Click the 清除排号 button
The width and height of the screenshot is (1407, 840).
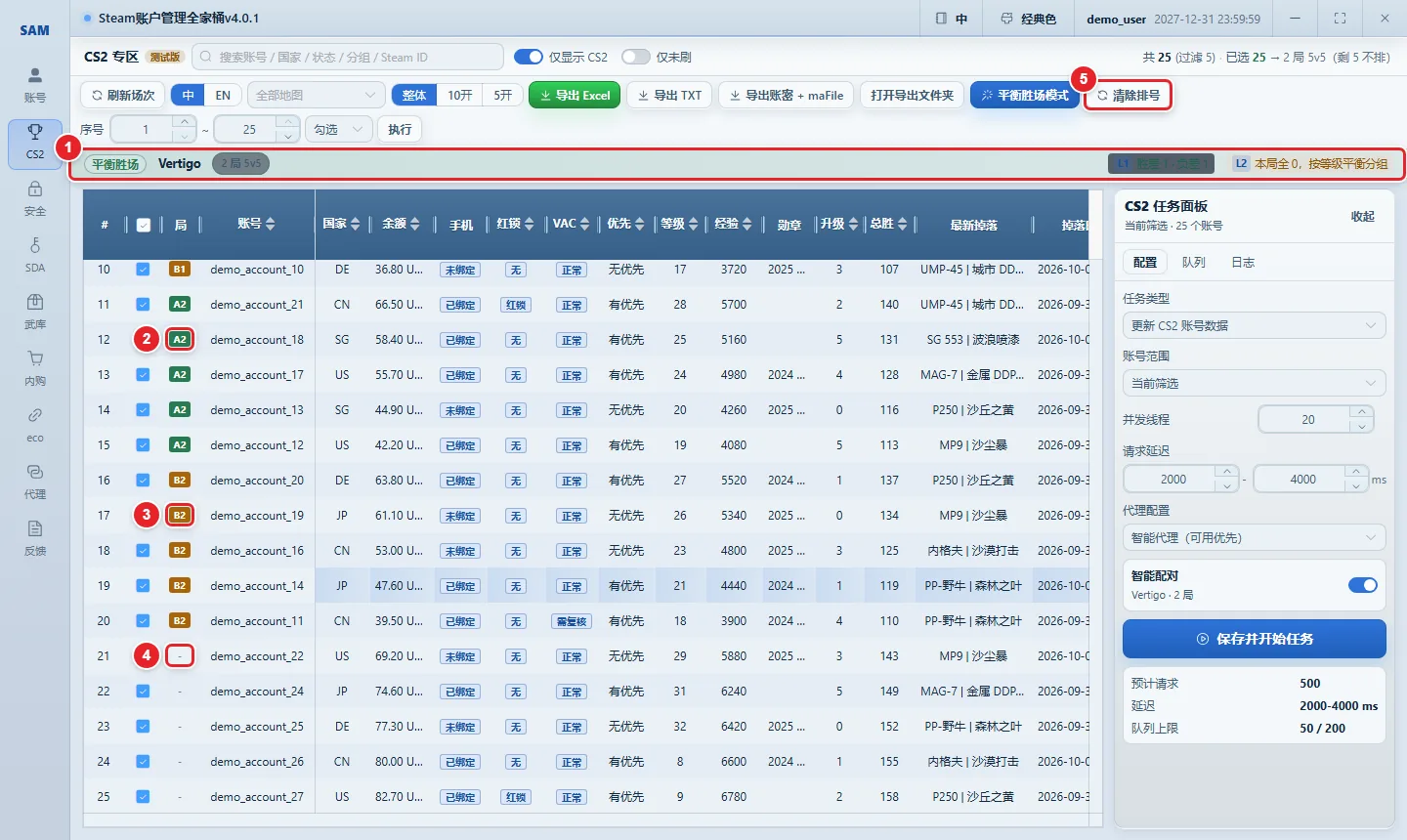click(x=1128, y=95)
